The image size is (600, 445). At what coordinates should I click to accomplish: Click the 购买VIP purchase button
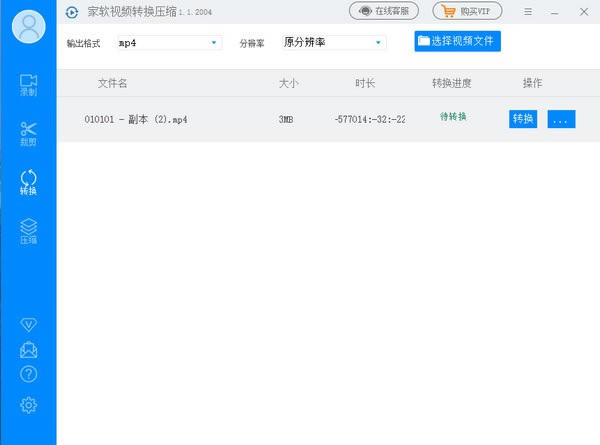click(468, 11)
